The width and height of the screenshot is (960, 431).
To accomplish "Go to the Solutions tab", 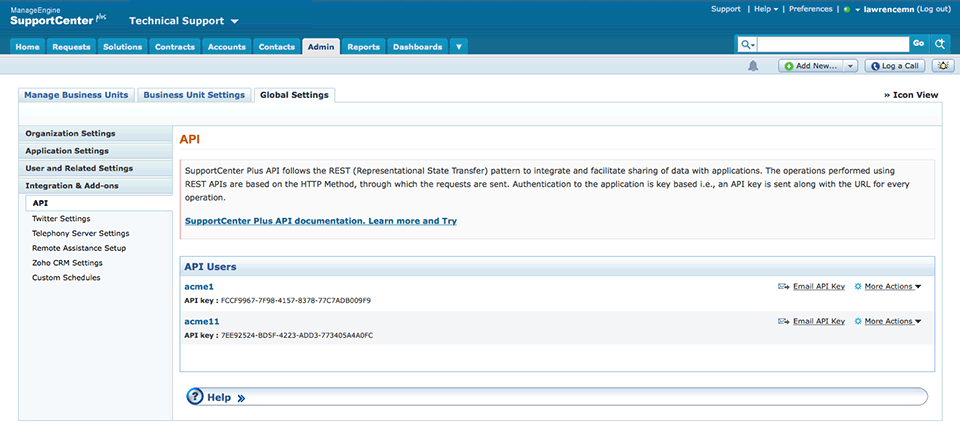I will (122, 47).
